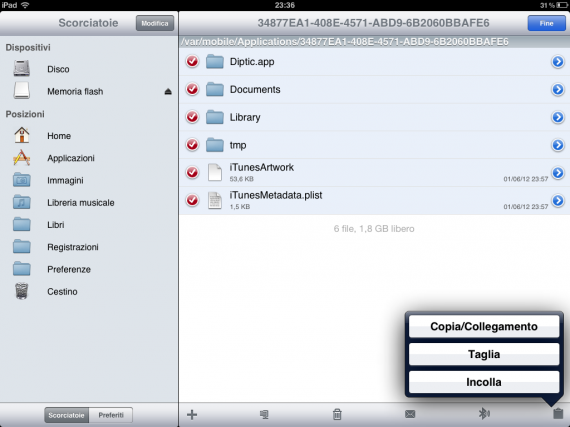
Task: Tap the path bar showing /var/mobile/Applications
Action: 374,42
